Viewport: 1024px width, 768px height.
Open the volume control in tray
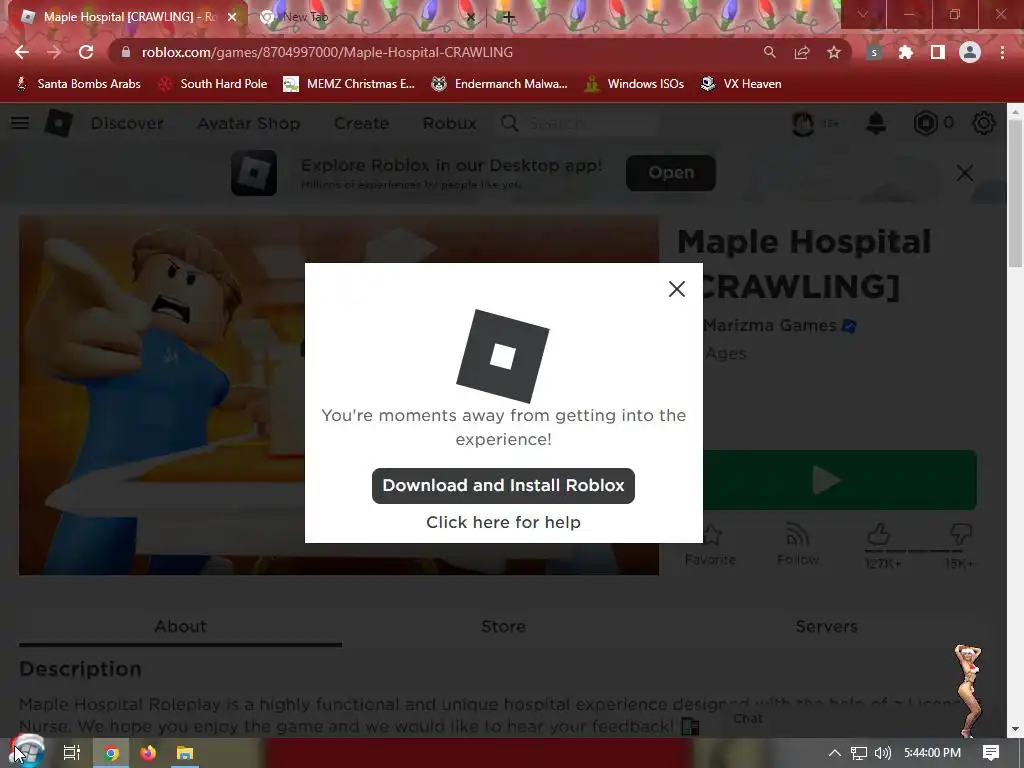[x=883, y=753]
